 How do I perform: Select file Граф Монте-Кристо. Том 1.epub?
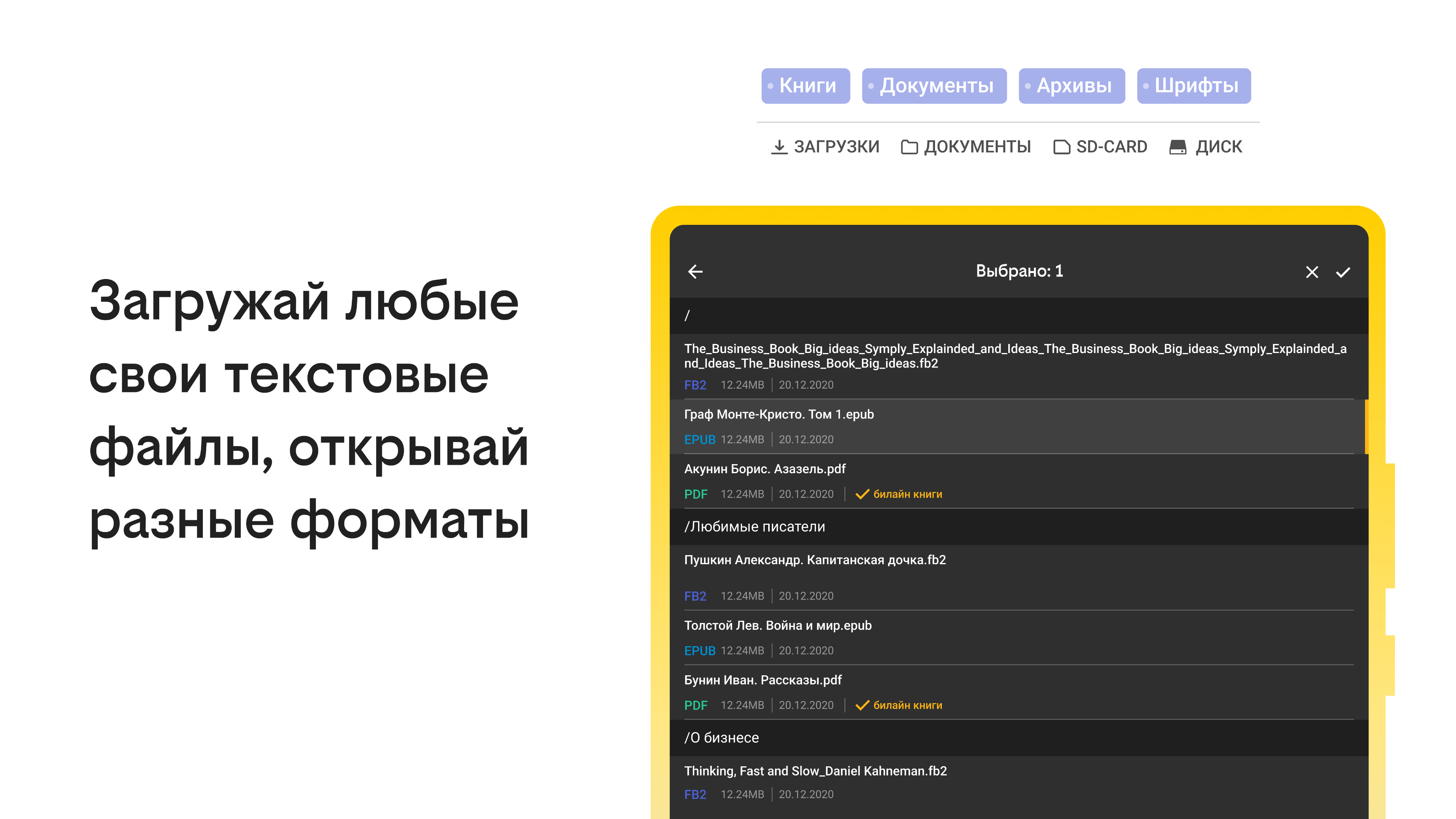point(1018,427)
